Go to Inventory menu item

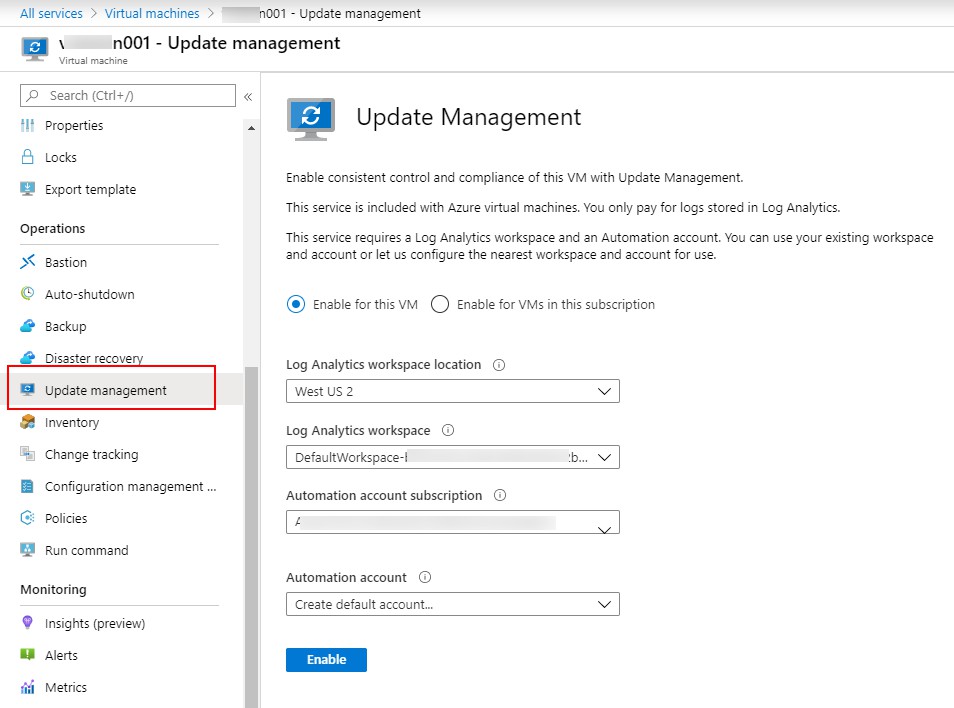[x=72, y=422]
